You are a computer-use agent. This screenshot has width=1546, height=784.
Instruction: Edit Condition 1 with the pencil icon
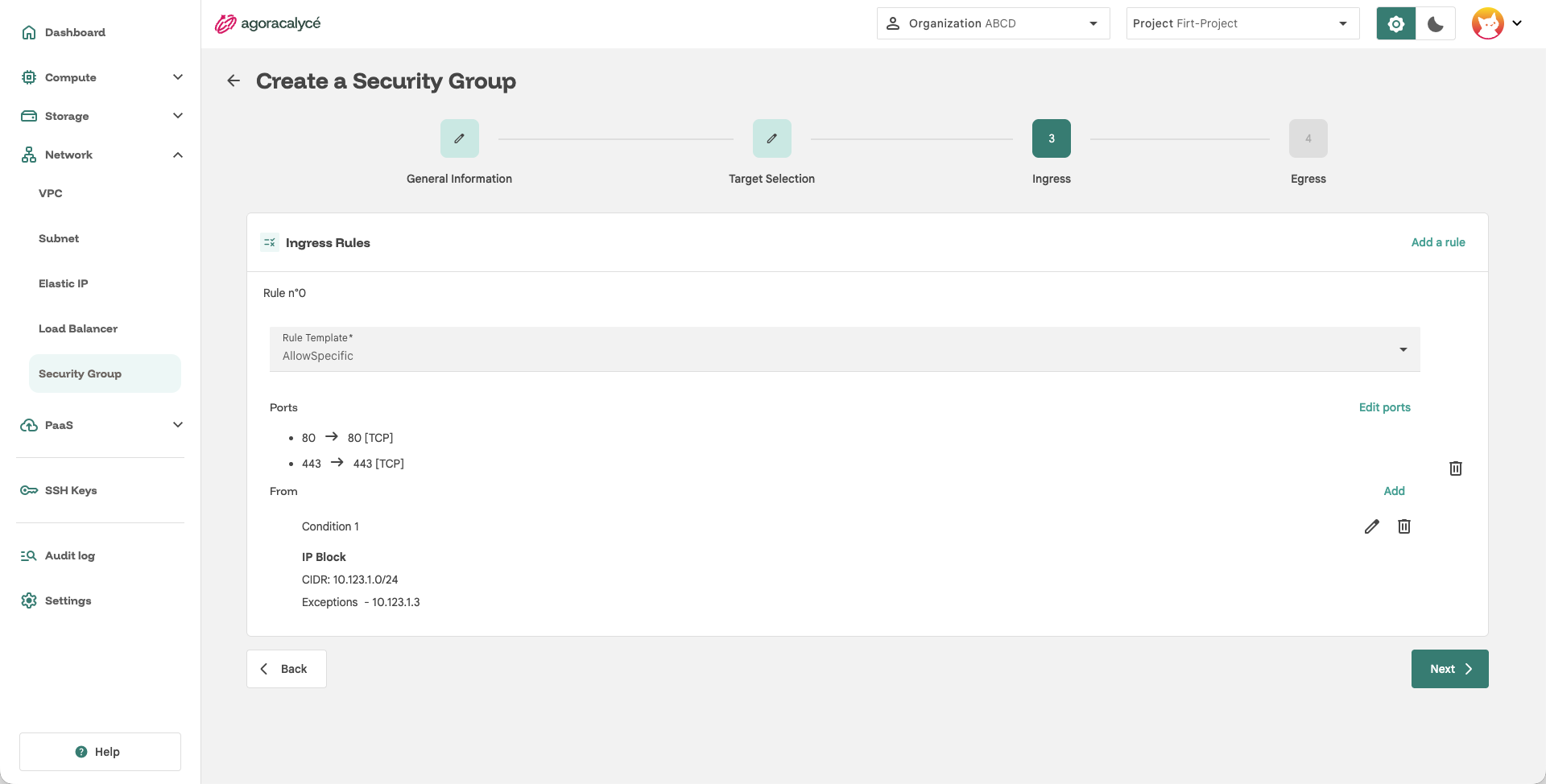point(1372,526)
